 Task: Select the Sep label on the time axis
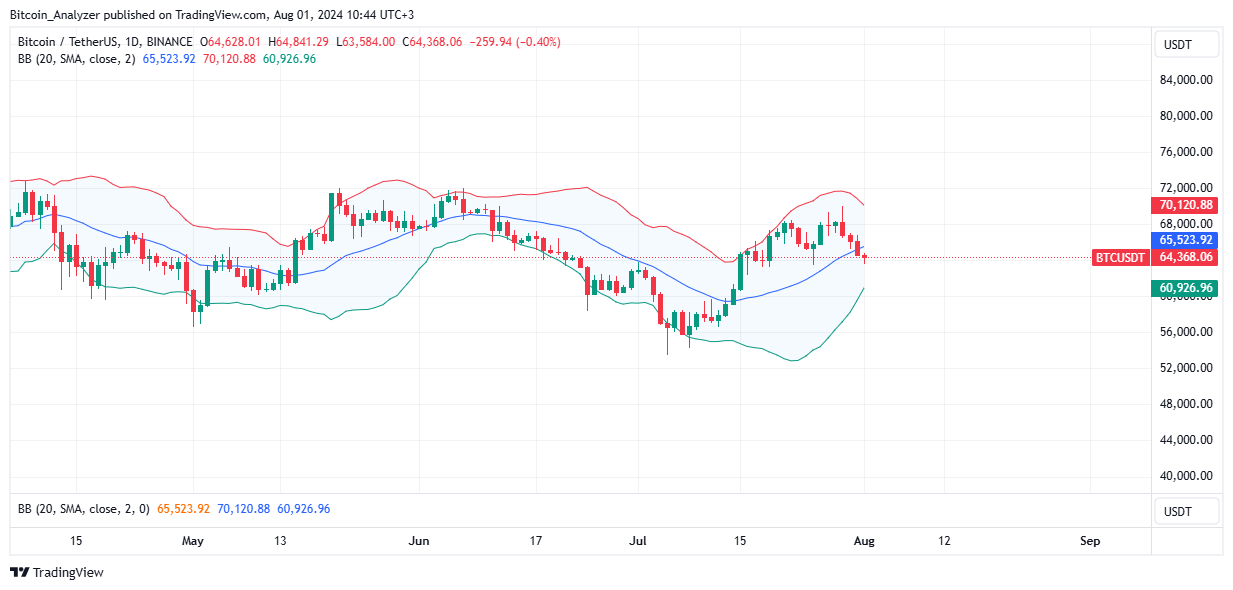point(1089,541)
